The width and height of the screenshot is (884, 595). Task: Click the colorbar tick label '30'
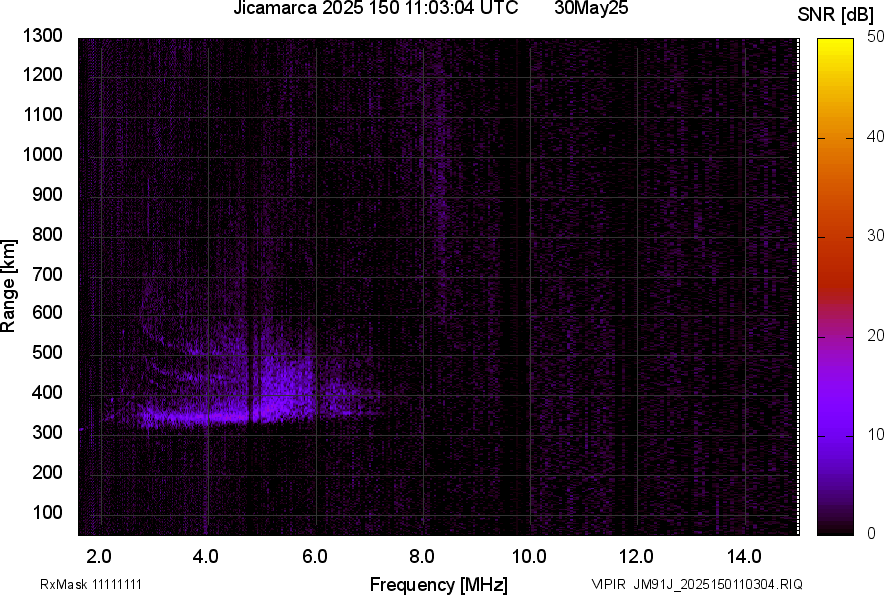click(875, 235)
